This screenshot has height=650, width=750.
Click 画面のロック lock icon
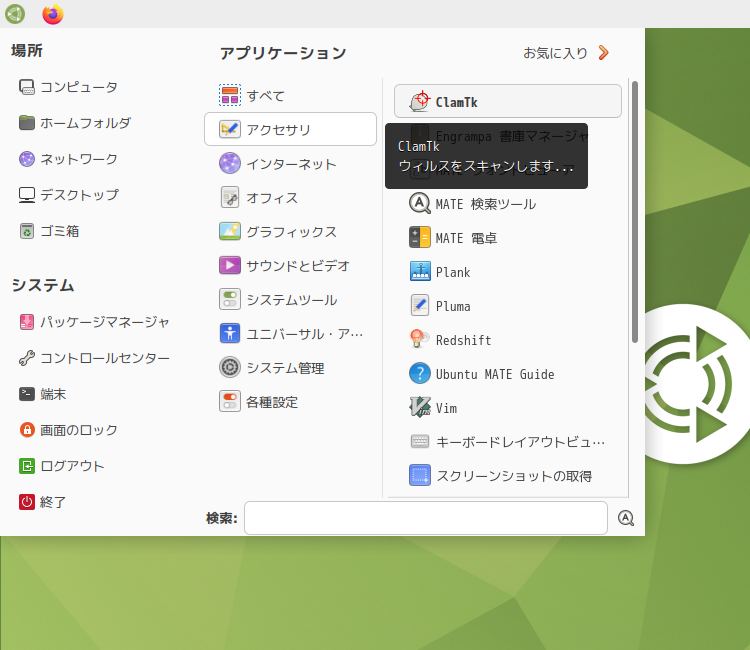(27, 430)
